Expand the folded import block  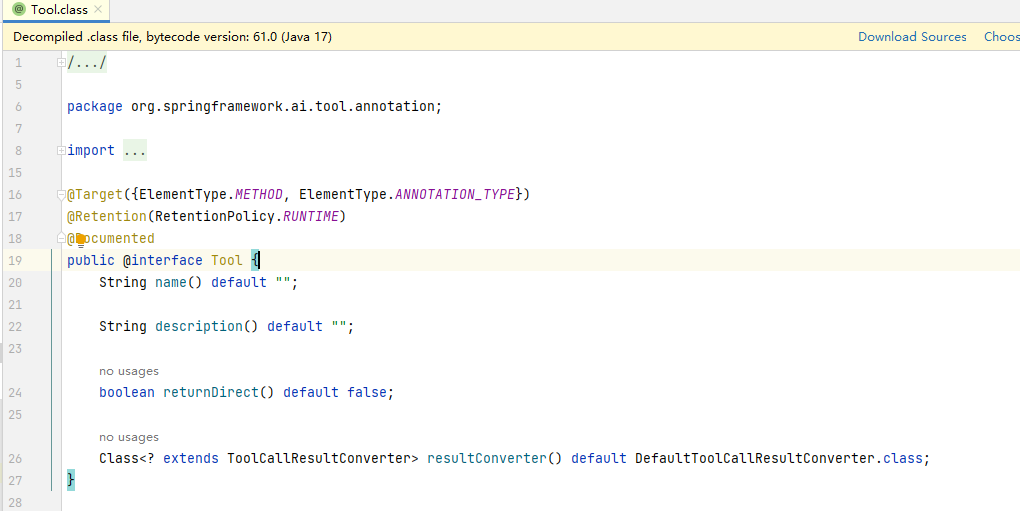pyautogui.click(x=61, y=151)
